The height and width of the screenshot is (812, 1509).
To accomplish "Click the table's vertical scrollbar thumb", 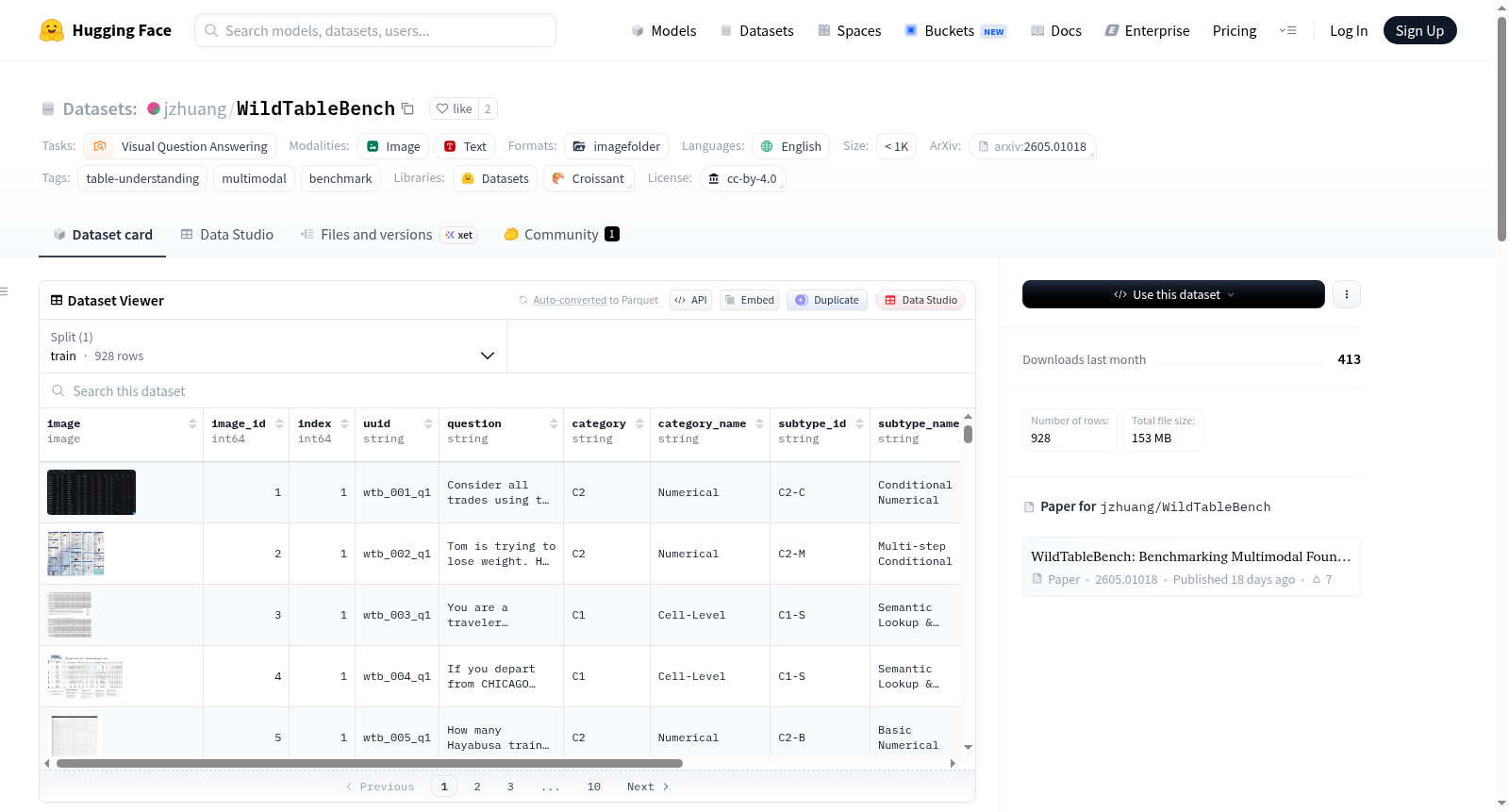I will 968,434.
